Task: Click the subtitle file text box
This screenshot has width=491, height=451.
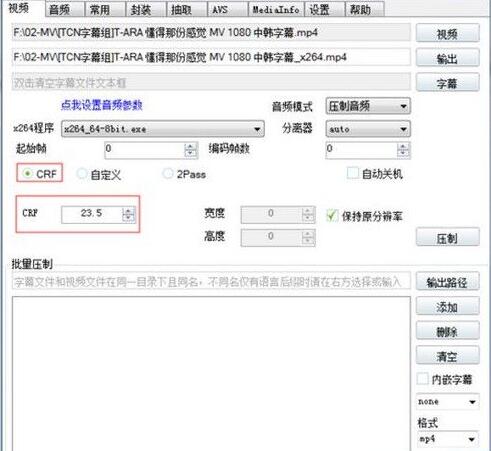Action: (211, 82)
